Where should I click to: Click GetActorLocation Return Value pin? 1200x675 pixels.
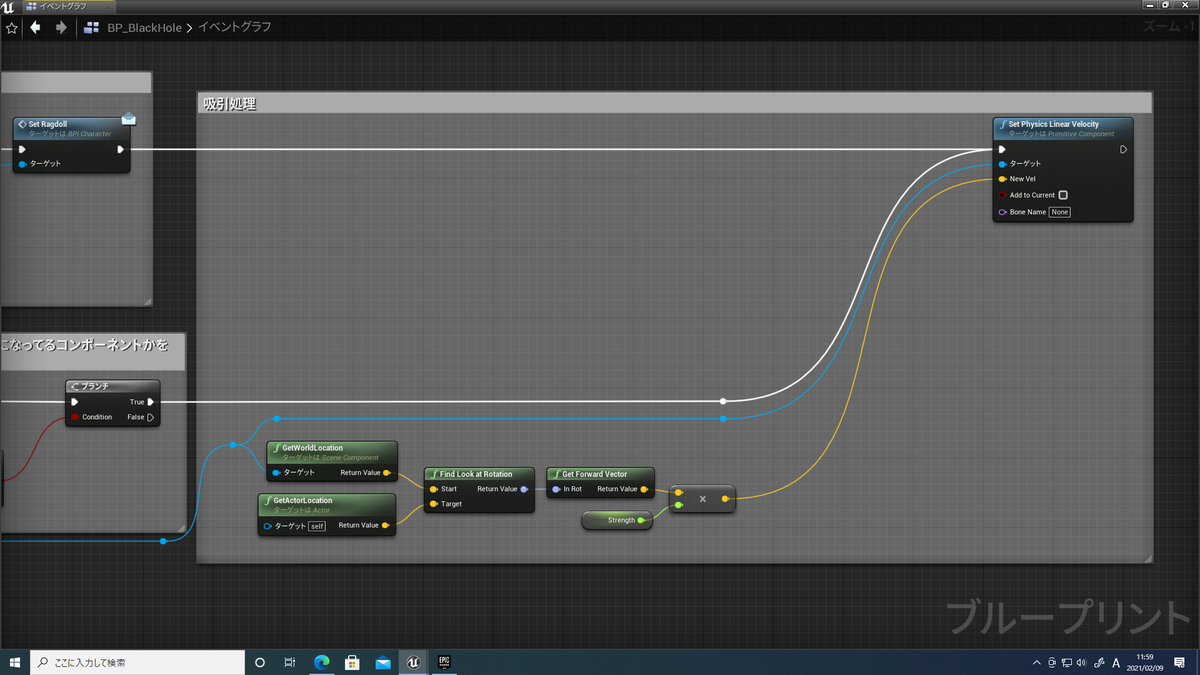click(385, 525)
